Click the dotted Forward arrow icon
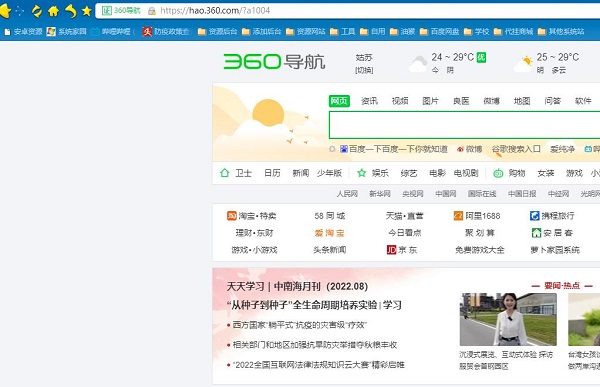 point(20,11)
